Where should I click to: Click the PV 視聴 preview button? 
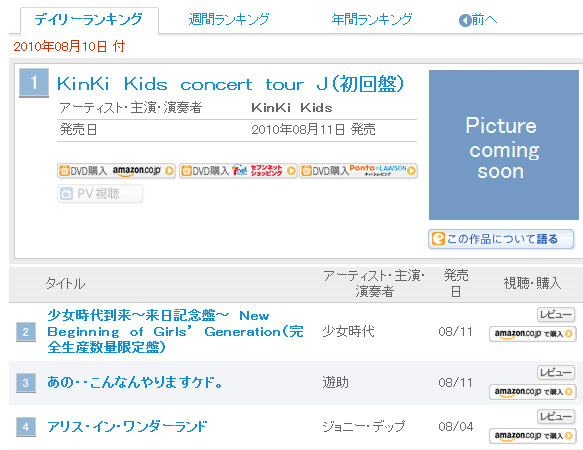click(100, 193)
